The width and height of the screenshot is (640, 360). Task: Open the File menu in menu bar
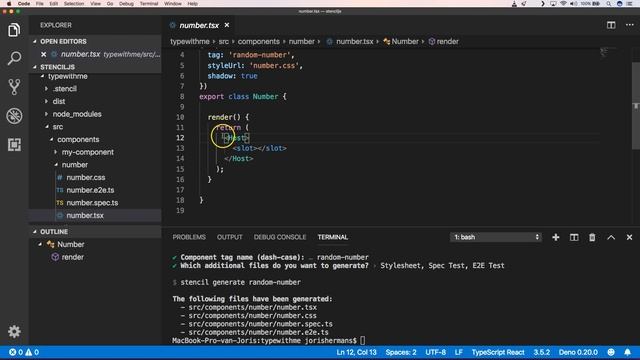[40, 3]
